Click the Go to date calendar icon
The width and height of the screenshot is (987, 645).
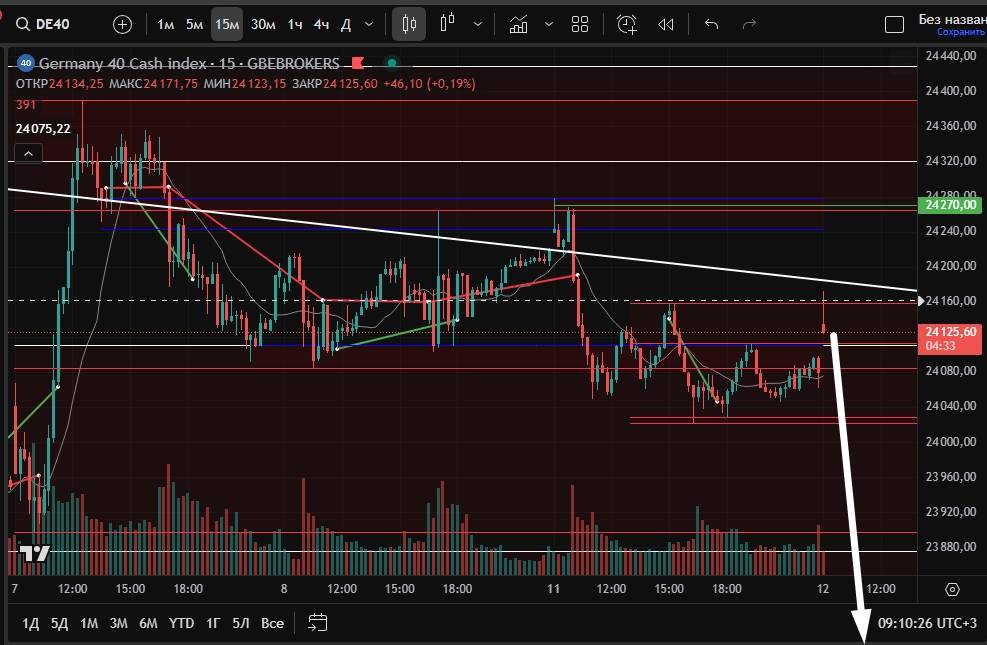(317, 623)
